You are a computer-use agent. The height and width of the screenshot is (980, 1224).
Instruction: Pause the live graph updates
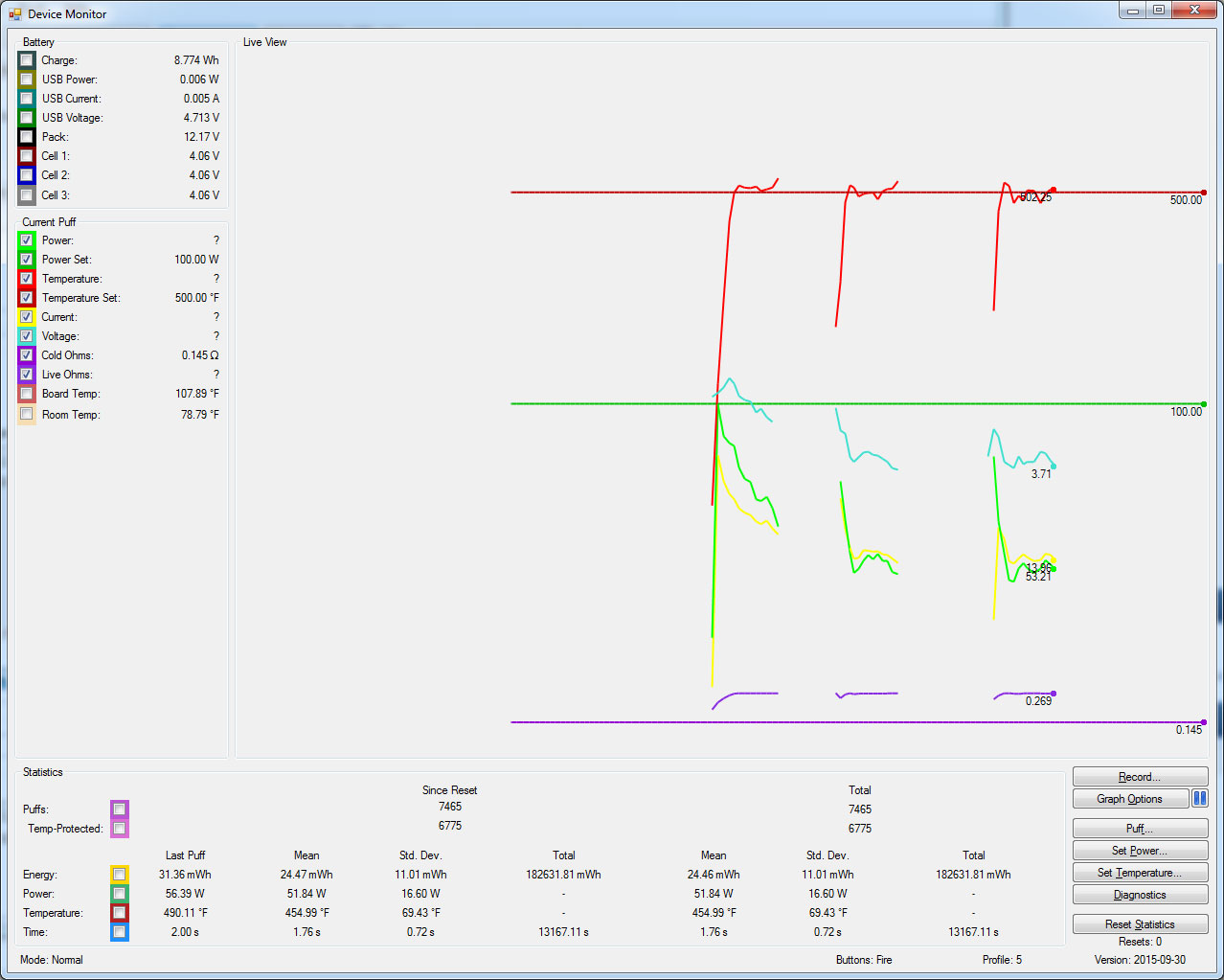pos(1199,798)
